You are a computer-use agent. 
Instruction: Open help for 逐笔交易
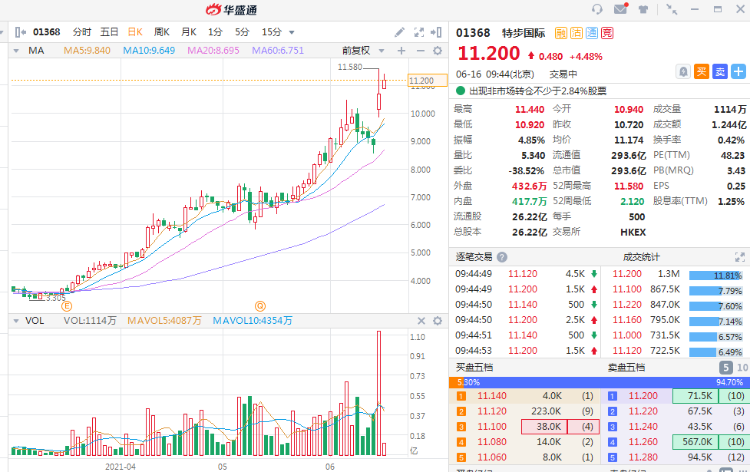502,257
